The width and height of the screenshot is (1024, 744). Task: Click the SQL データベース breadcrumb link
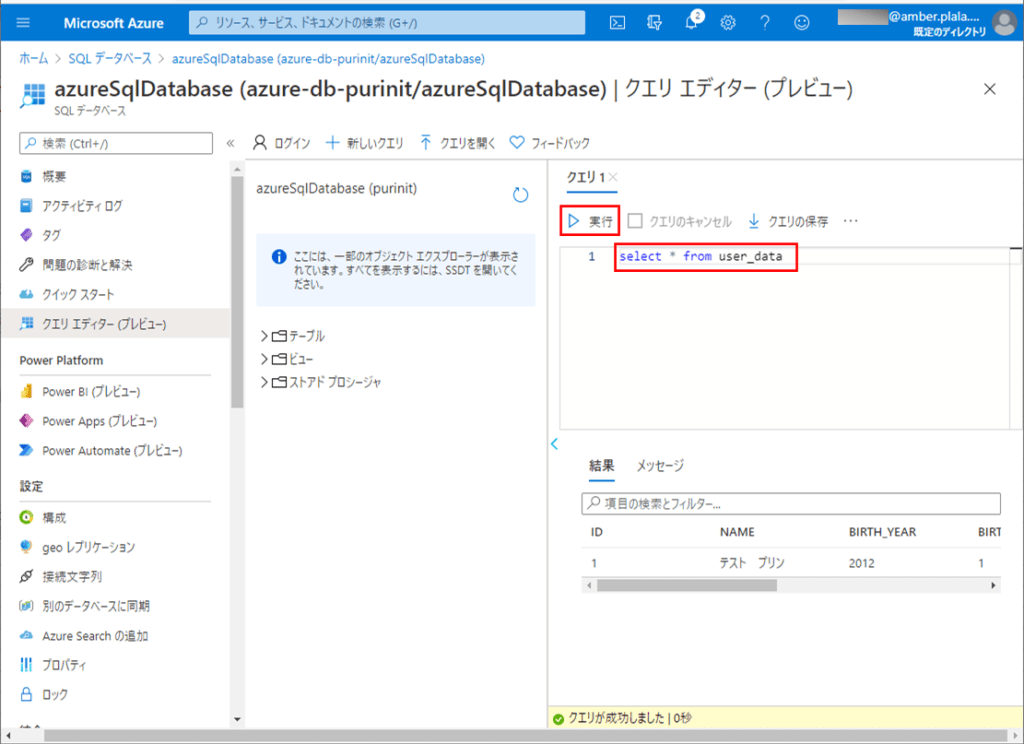coord(110,59)
